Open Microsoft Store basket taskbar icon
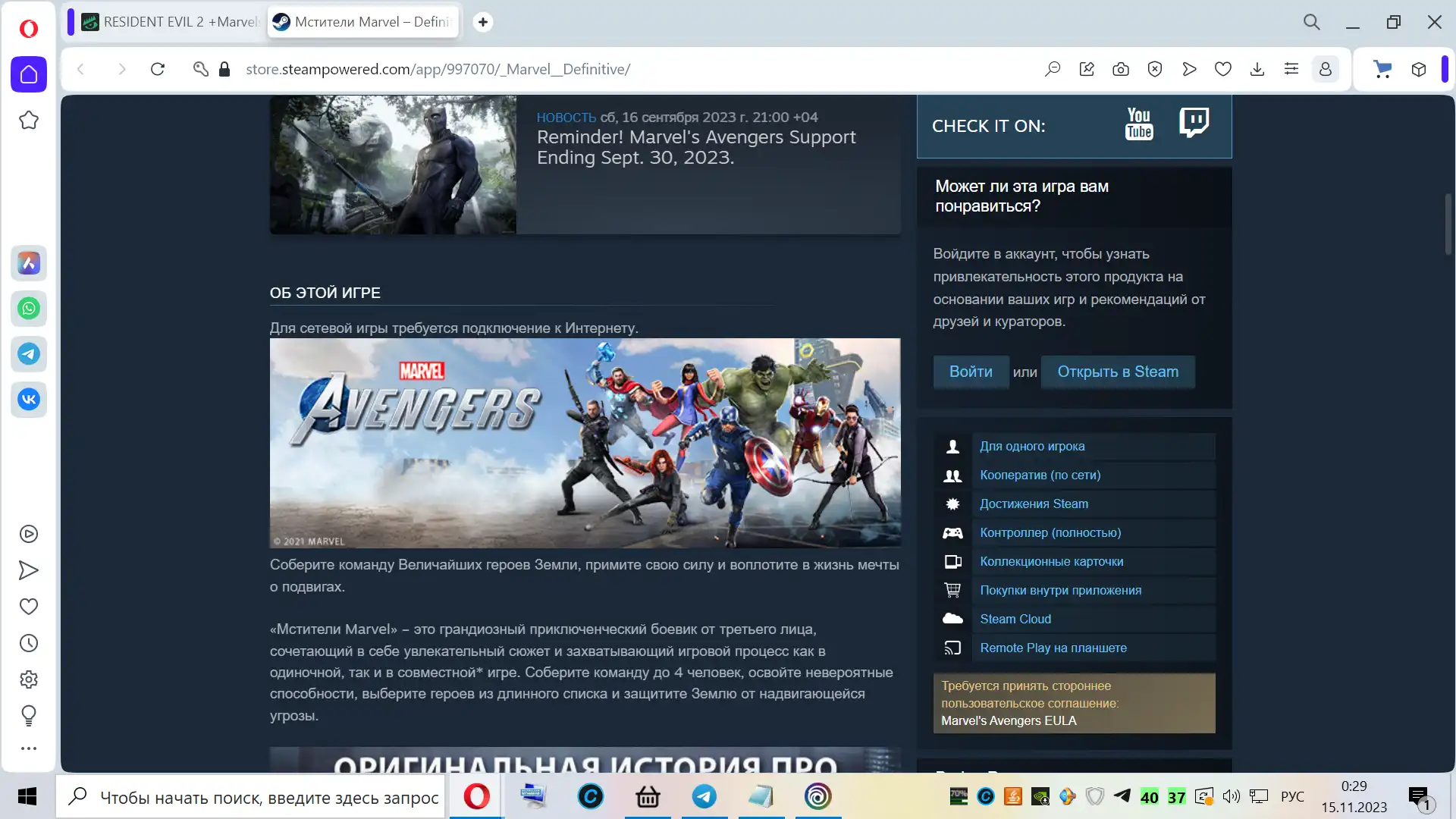Viewport: 1456px width, 819px height. tap(648, 797)
